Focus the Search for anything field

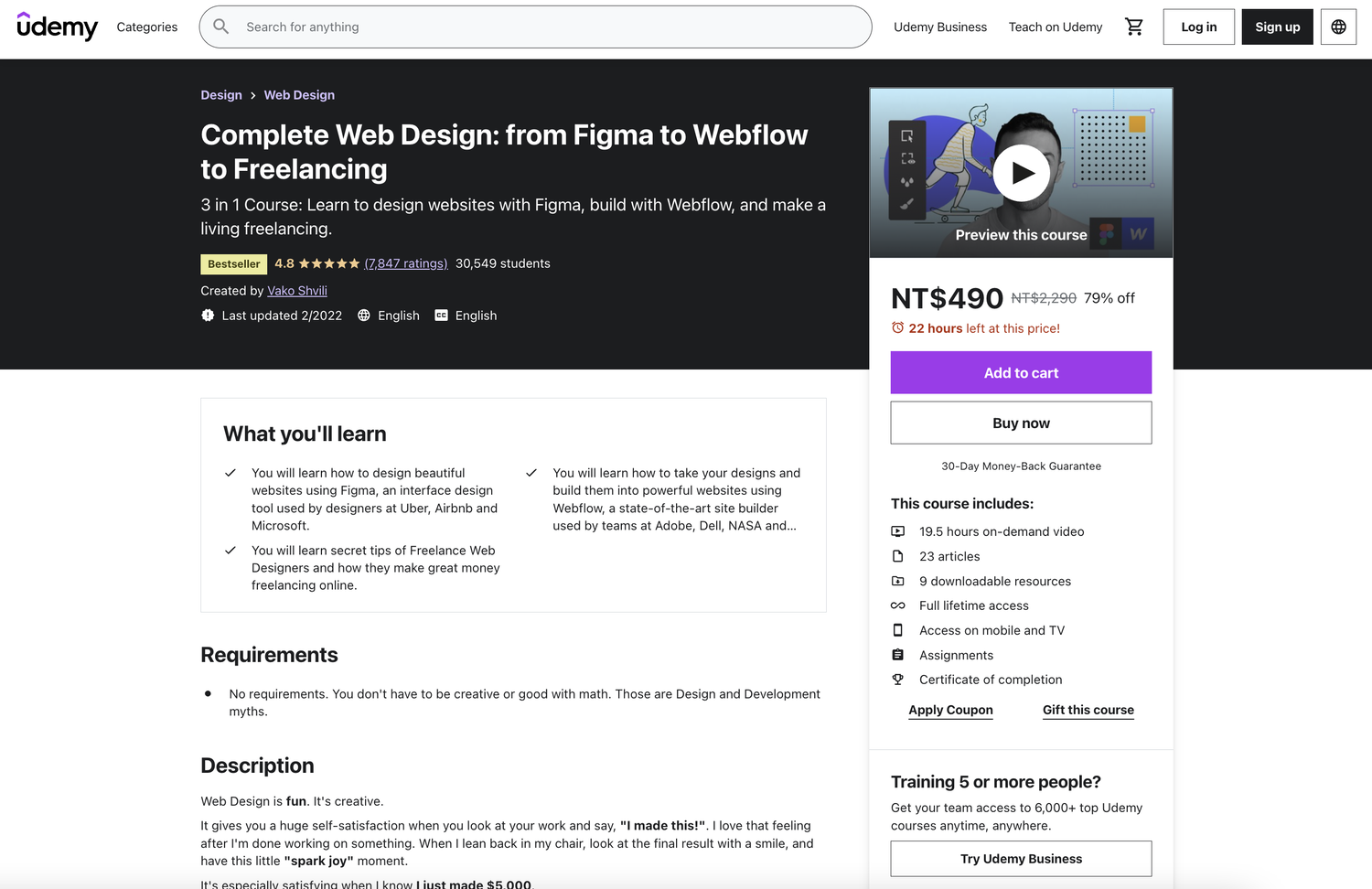pos(535,27)
